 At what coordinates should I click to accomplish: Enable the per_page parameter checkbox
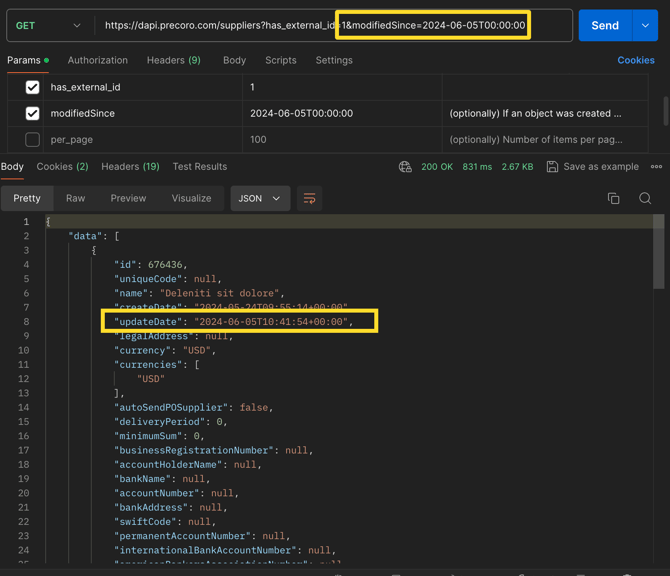click(x=32, y=139)
